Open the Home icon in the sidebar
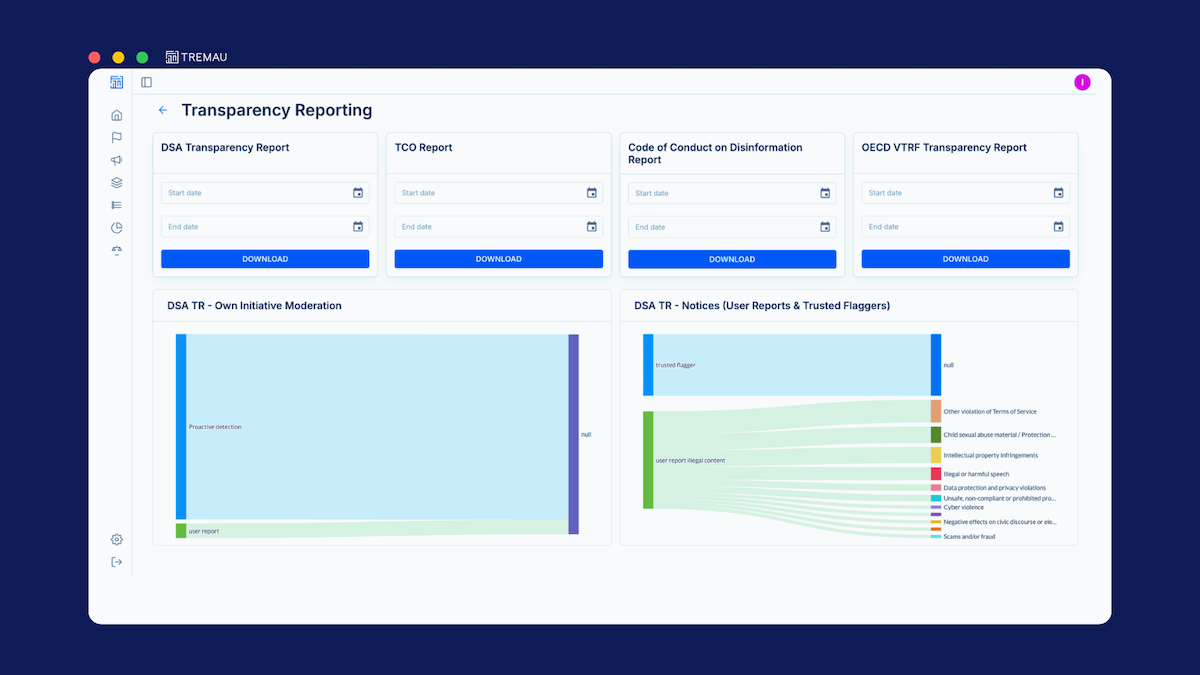 coord(117,115)
